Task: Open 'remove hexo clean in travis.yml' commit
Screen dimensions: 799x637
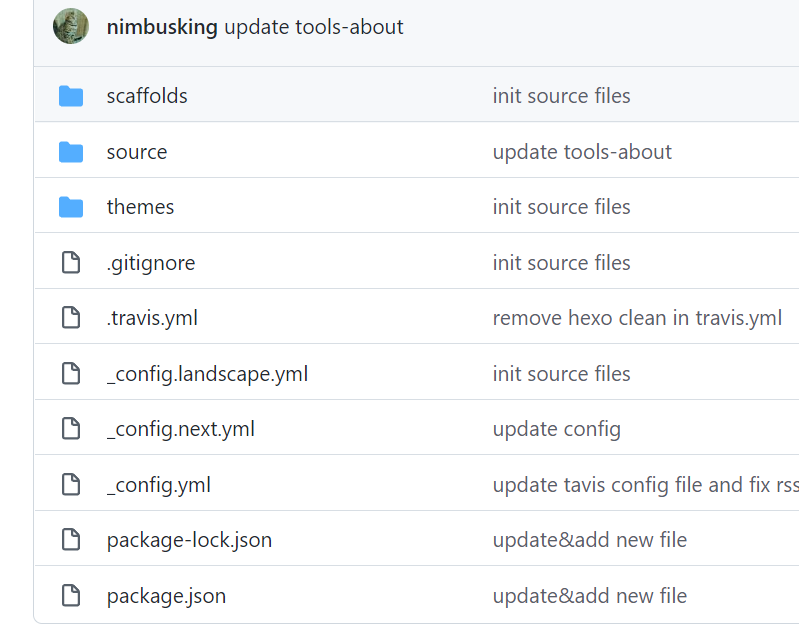Action: pos(637,318)
